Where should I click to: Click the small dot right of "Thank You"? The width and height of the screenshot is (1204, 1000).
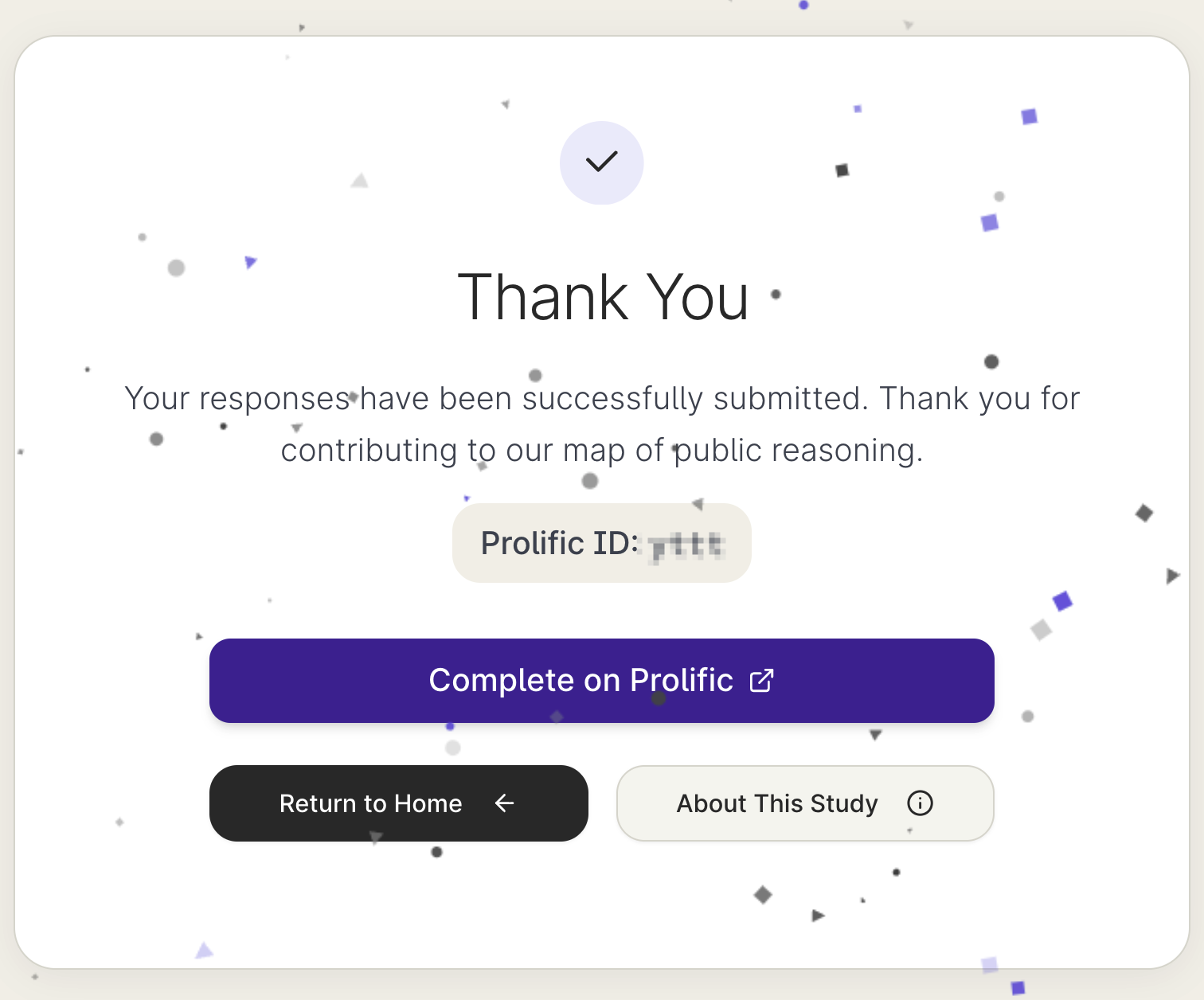coord(776,295)
